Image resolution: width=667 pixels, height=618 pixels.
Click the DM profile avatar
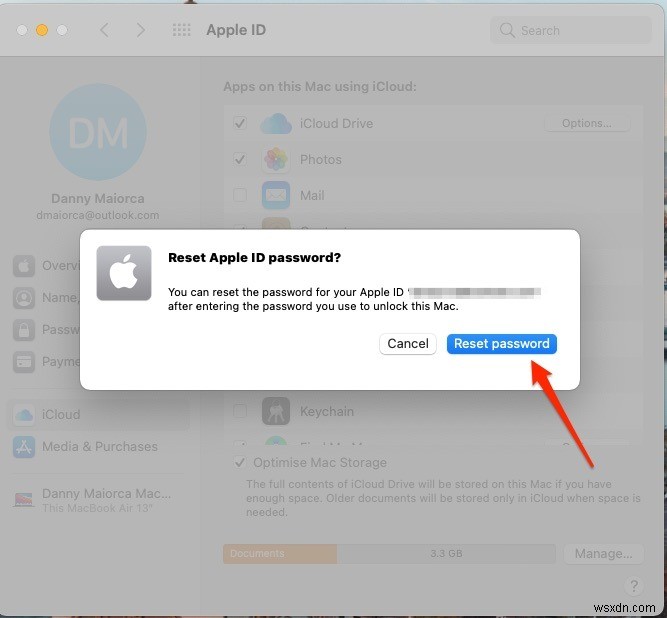tap(98, 132)
